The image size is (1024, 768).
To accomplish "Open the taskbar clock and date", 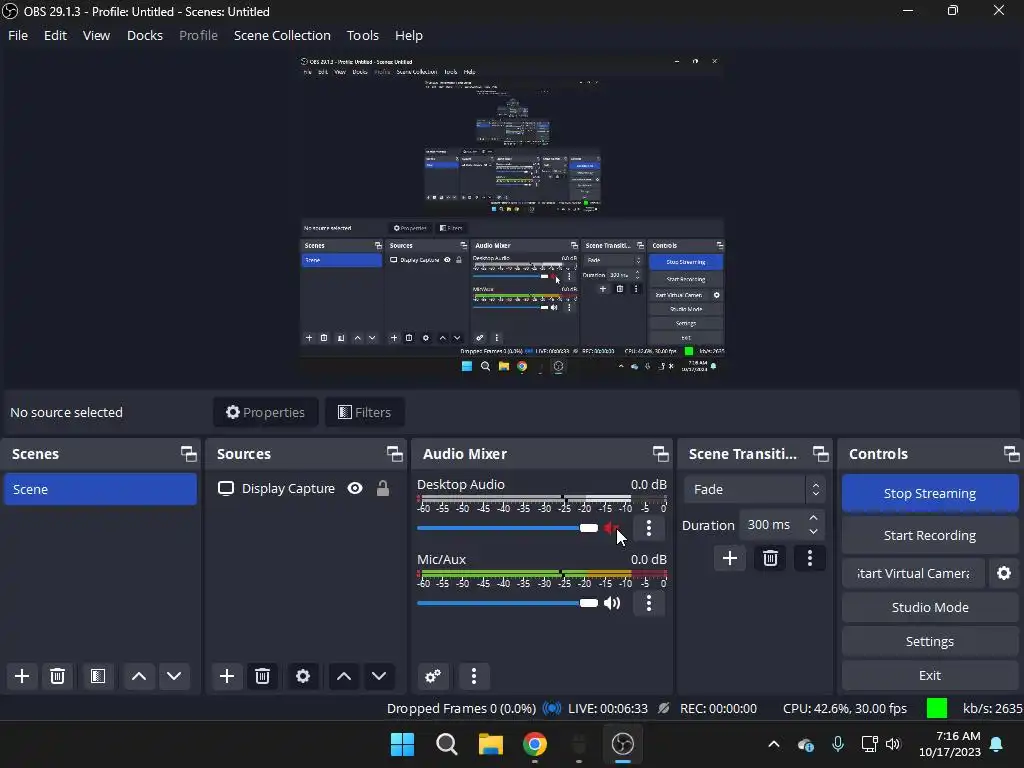I will pyautogui.click(x=949, y=744).
